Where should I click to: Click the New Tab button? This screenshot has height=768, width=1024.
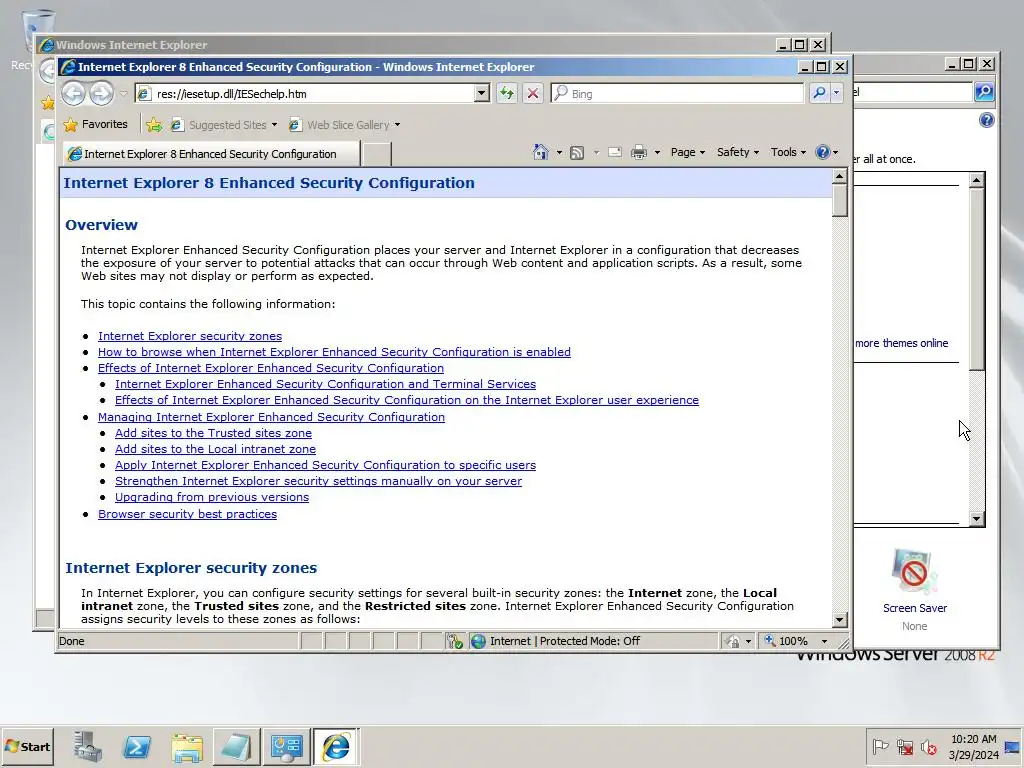[377, 155]
